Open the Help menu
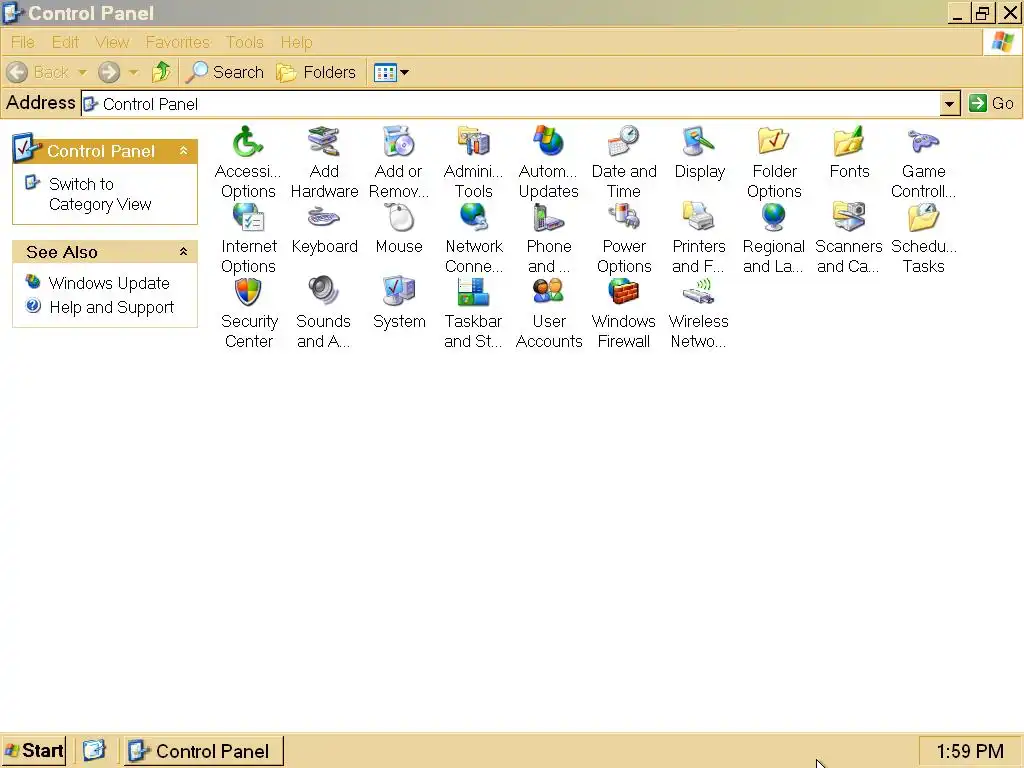 [x=296, y=42]
